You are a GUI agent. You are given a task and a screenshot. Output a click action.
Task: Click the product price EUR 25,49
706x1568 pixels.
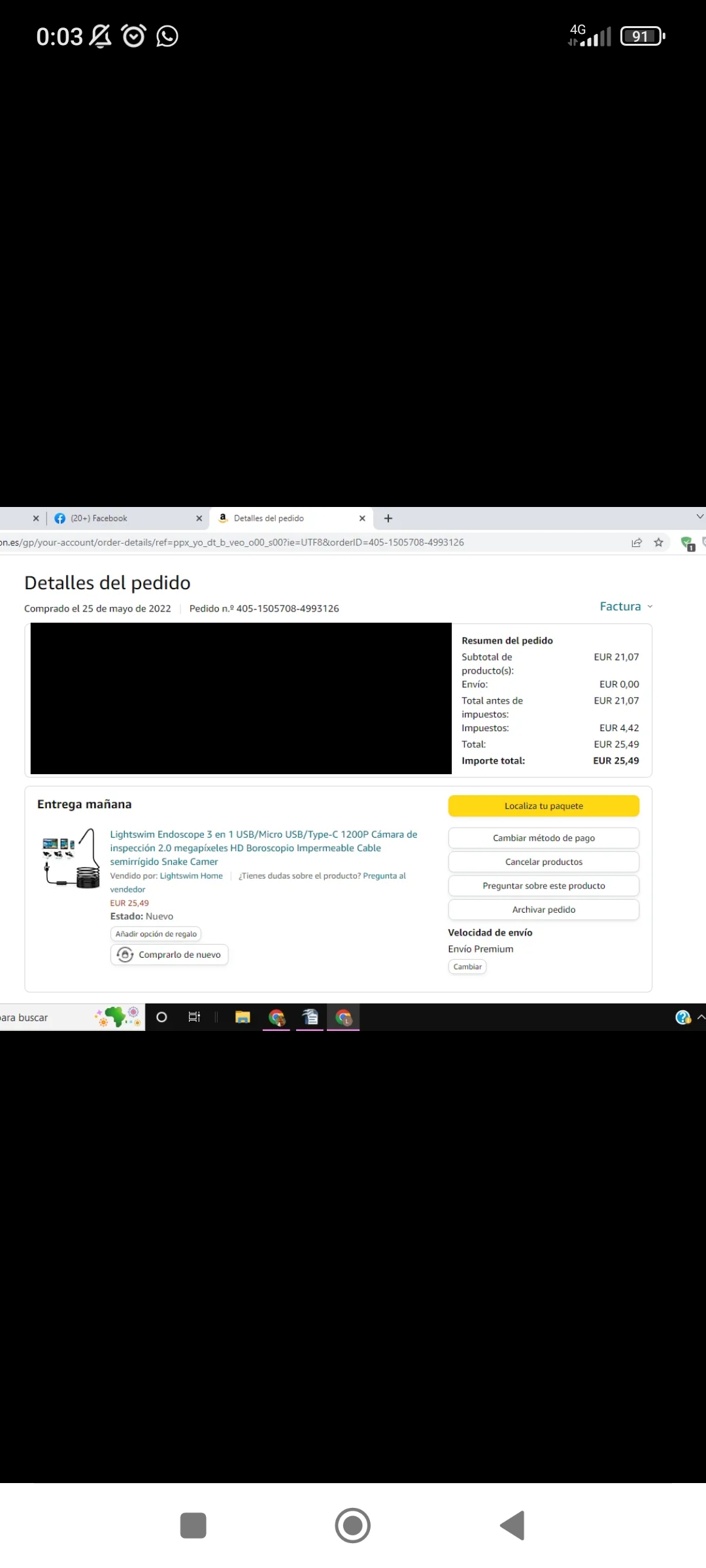129,903
